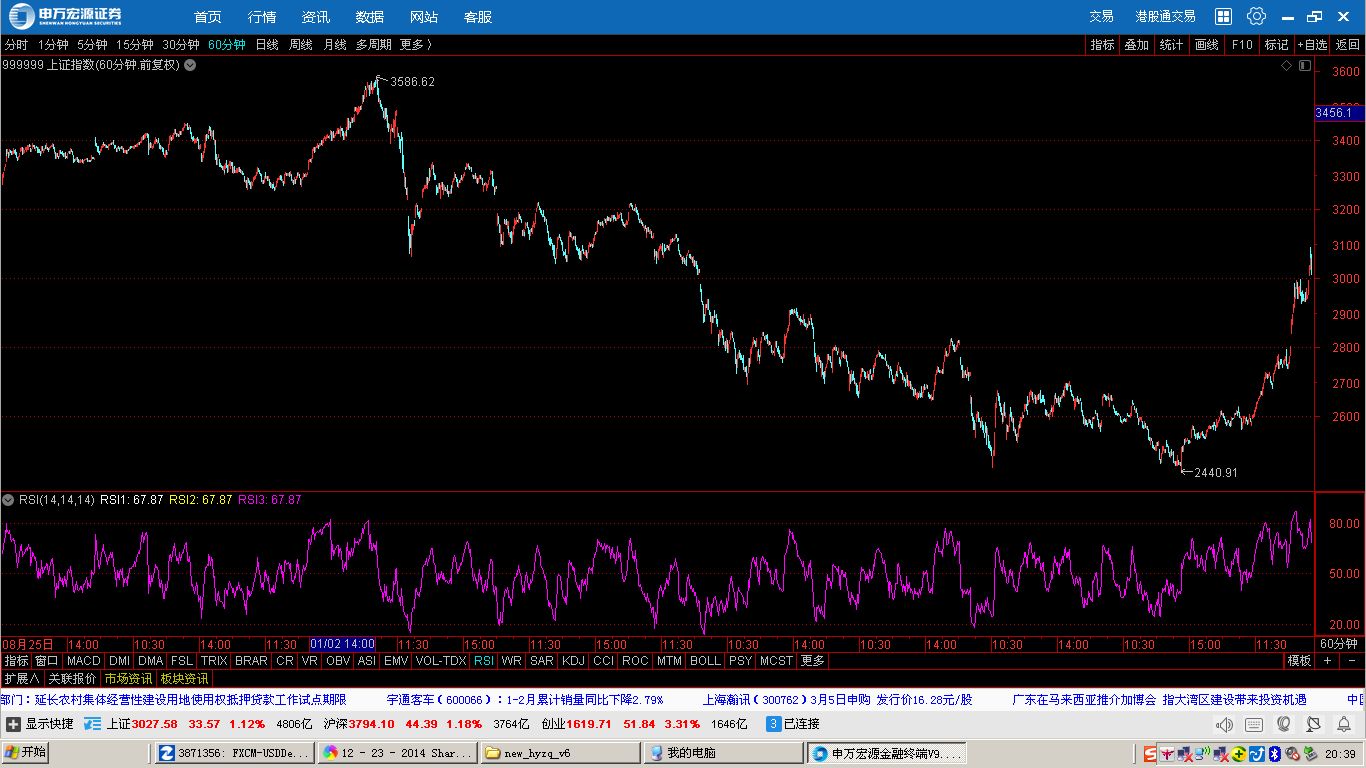Viewport: 1366px width, 768px height.
Task: Open the 数据 menu
Action: coord(370,17)
